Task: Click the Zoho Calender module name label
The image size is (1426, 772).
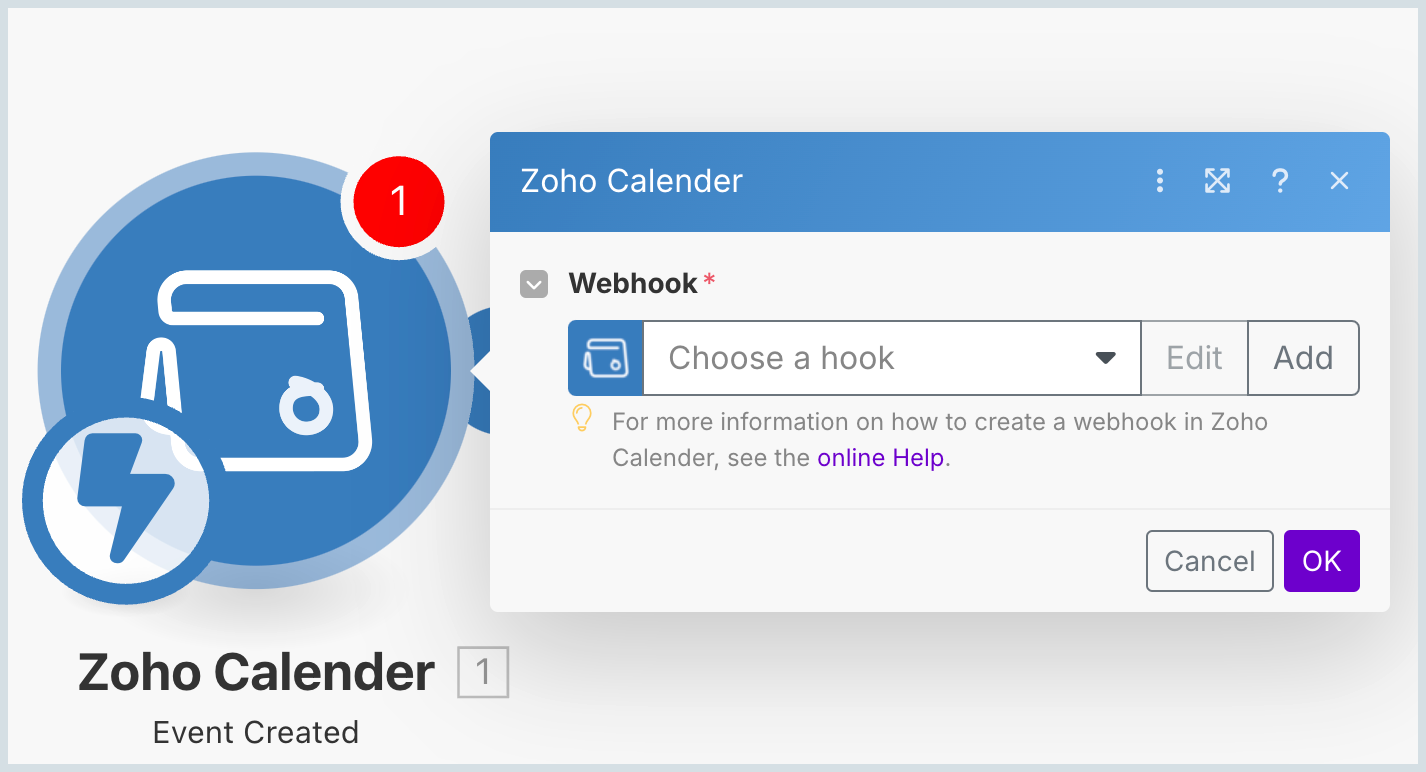Action: (256, 672)
